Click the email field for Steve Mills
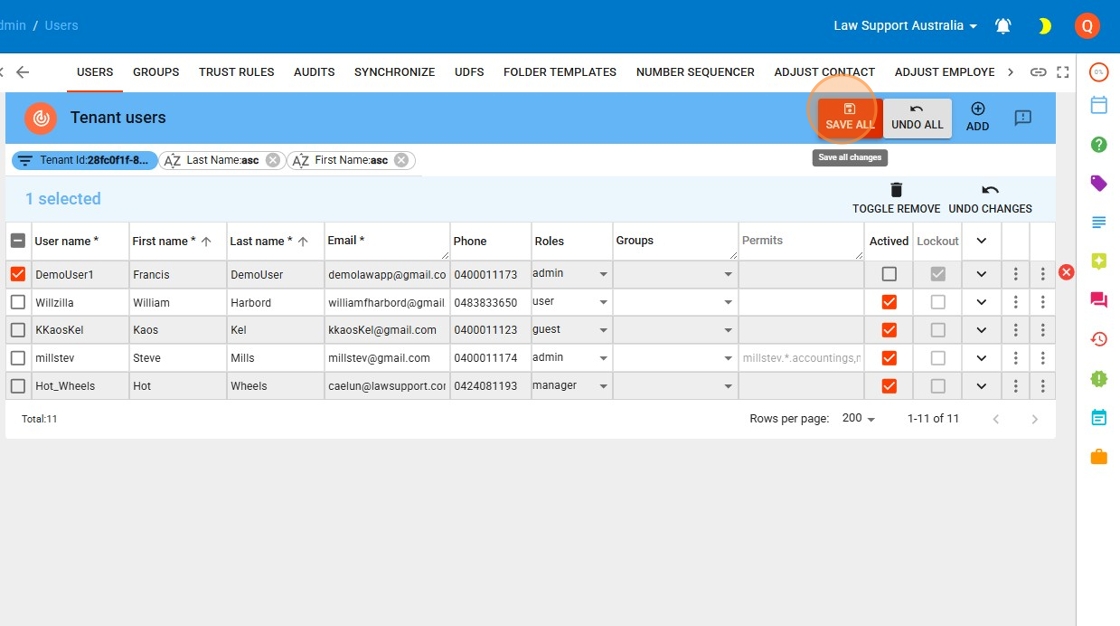Viewport: 1120px width, 626px height. (x=386, y=358)
